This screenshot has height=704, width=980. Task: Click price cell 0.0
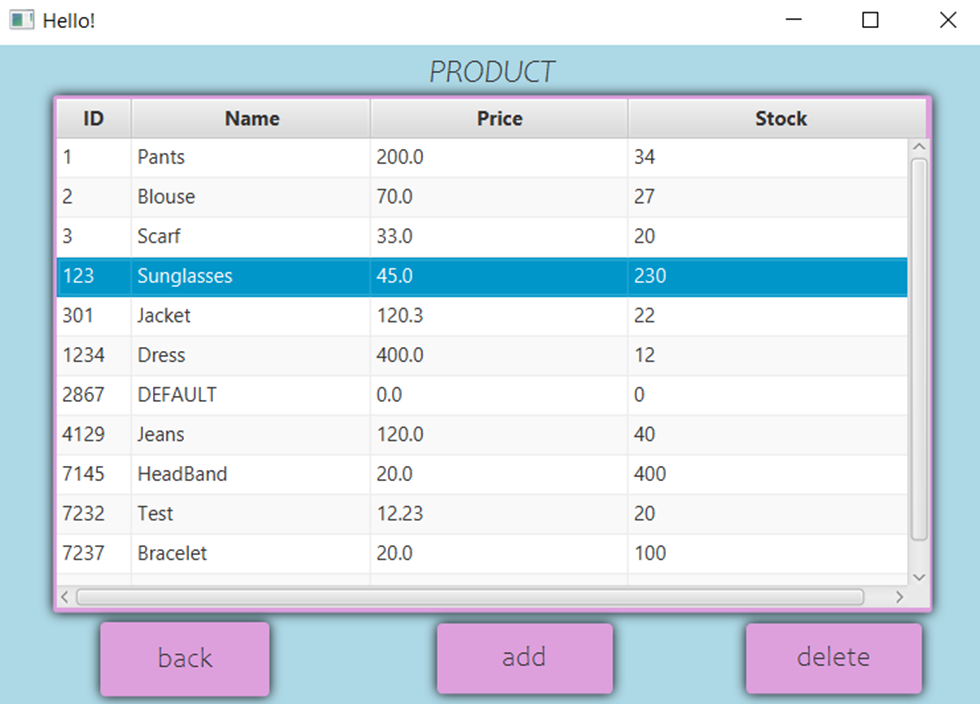(x=499, y=395)
